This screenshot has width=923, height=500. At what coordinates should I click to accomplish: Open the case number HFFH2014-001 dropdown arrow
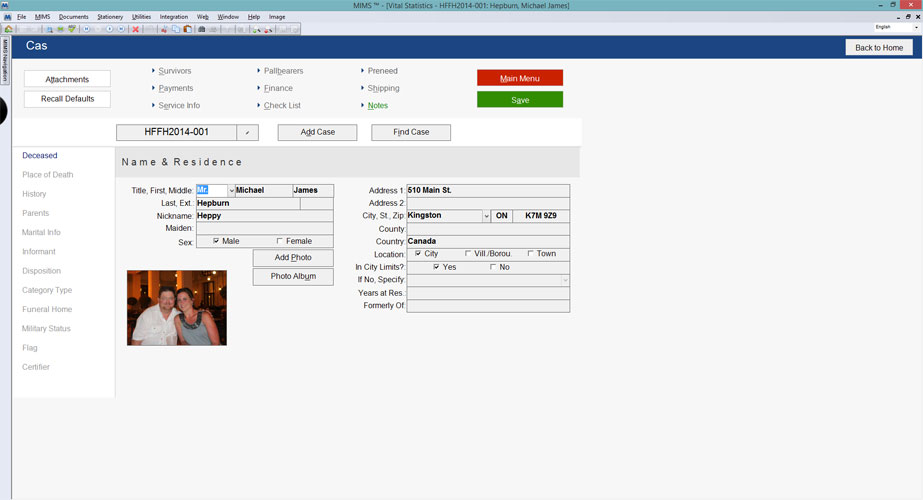[247, 133]
